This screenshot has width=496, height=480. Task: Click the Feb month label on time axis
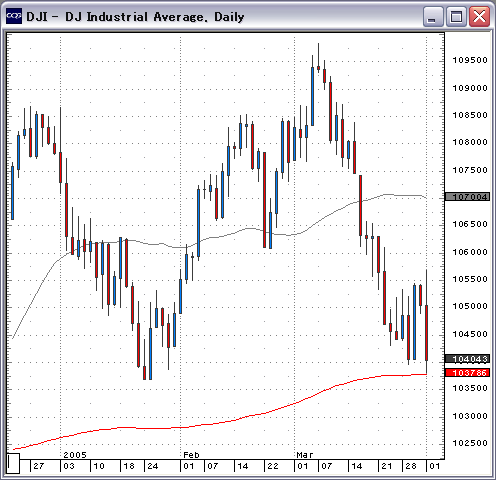191,455
